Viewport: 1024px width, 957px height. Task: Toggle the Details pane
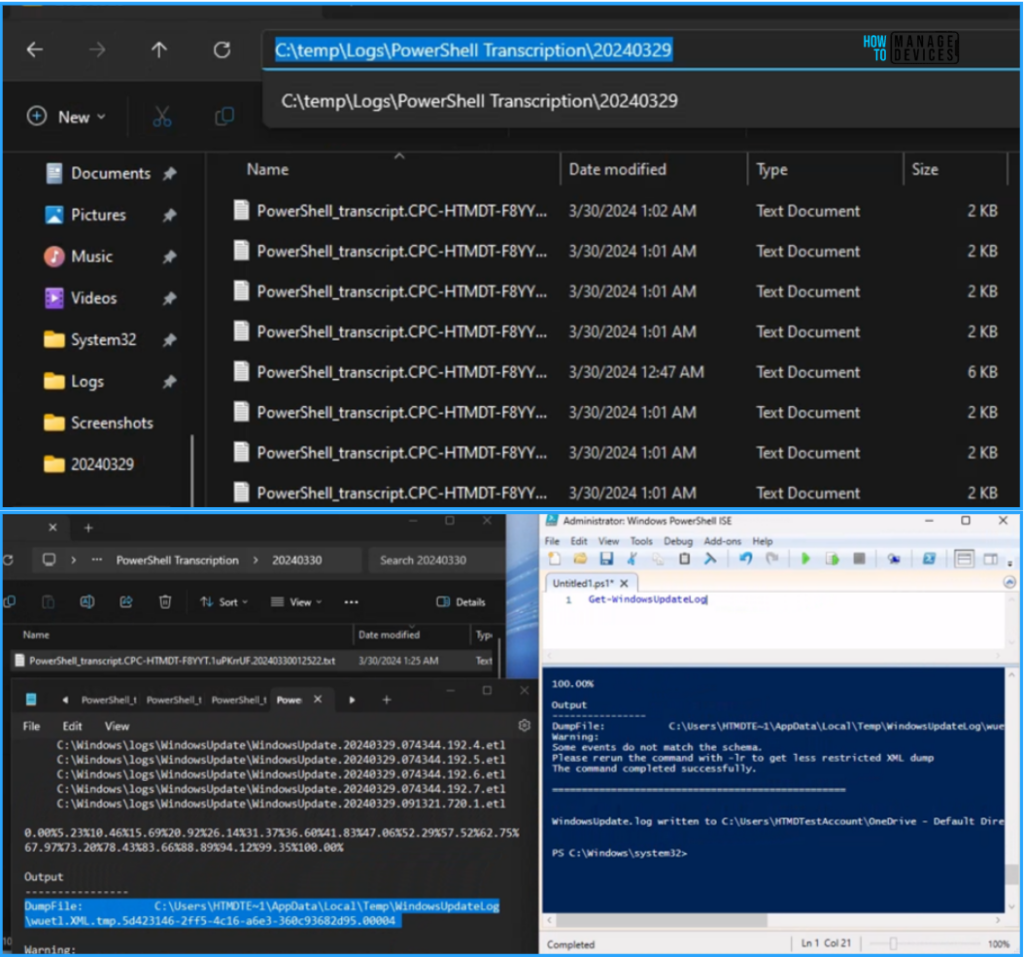click(x=461, y=602)
